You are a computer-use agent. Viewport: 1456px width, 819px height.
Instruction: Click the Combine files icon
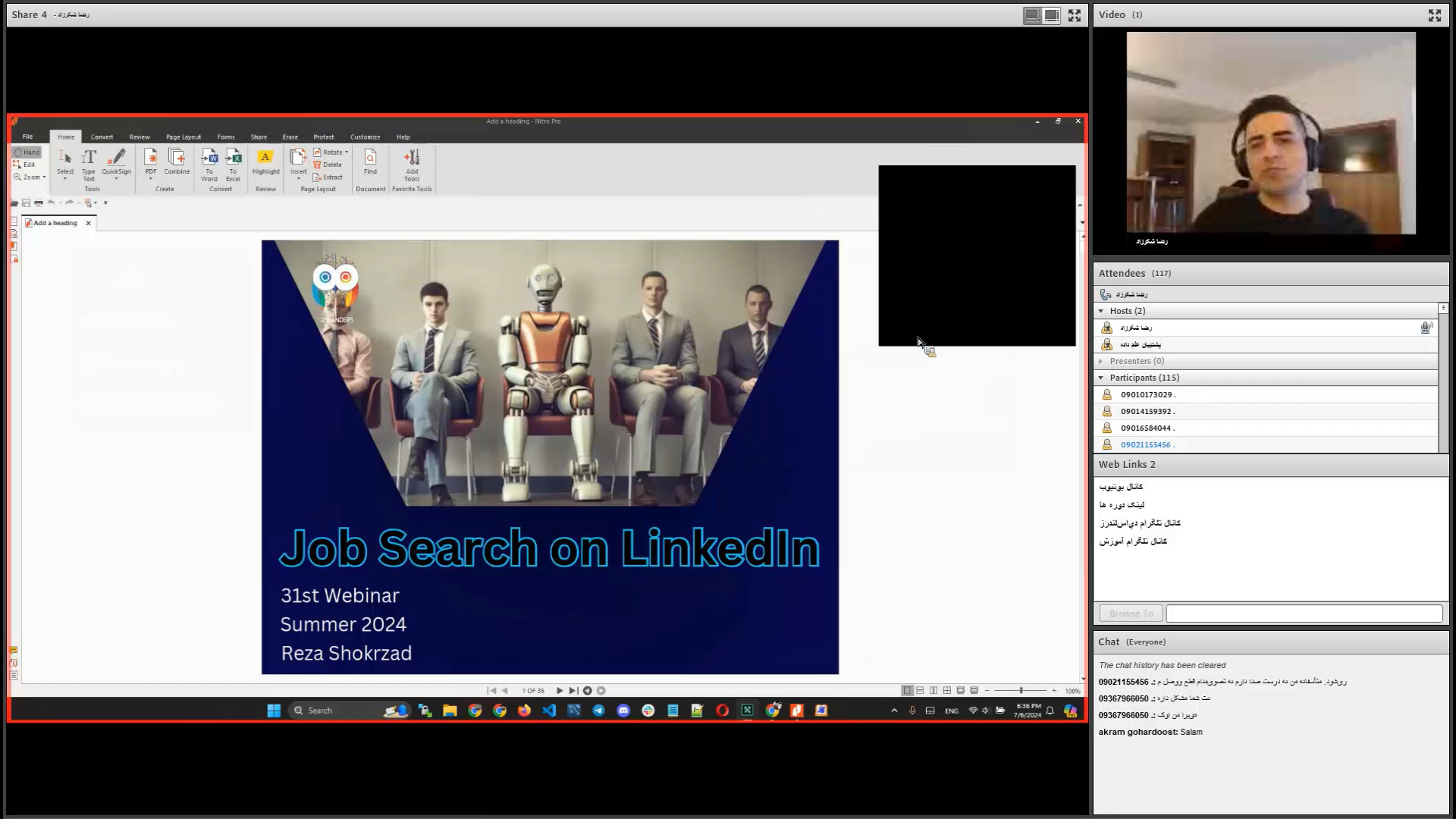click(x=177, y=162)
